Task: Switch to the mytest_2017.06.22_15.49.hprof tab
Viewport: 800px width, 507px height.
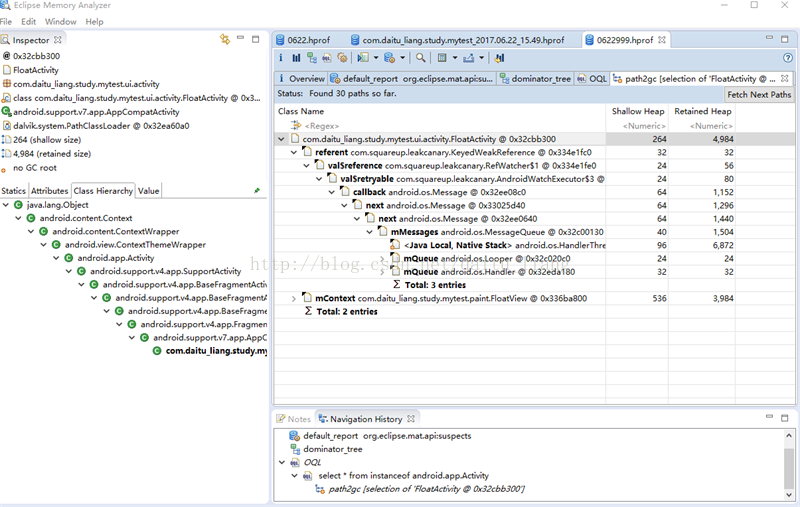Action: tap(458, 40)
